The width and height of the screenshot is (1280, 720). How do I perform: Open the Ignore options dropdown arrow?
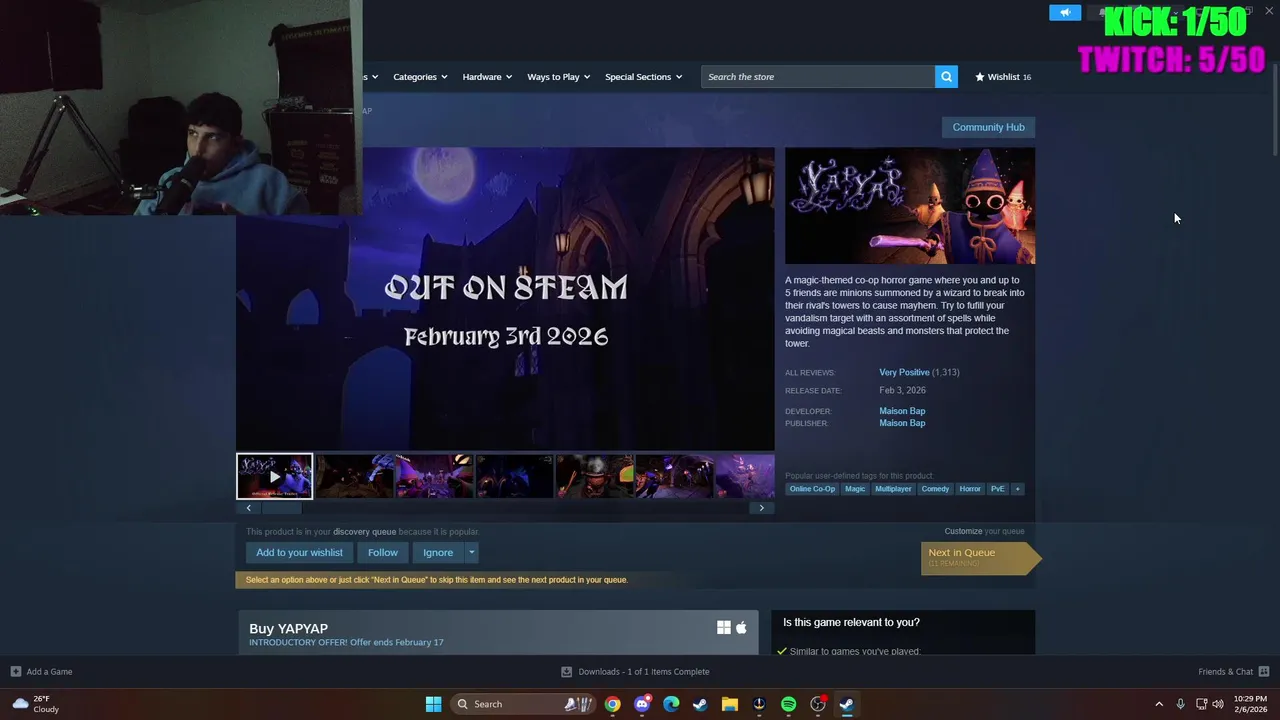[471, 552]
